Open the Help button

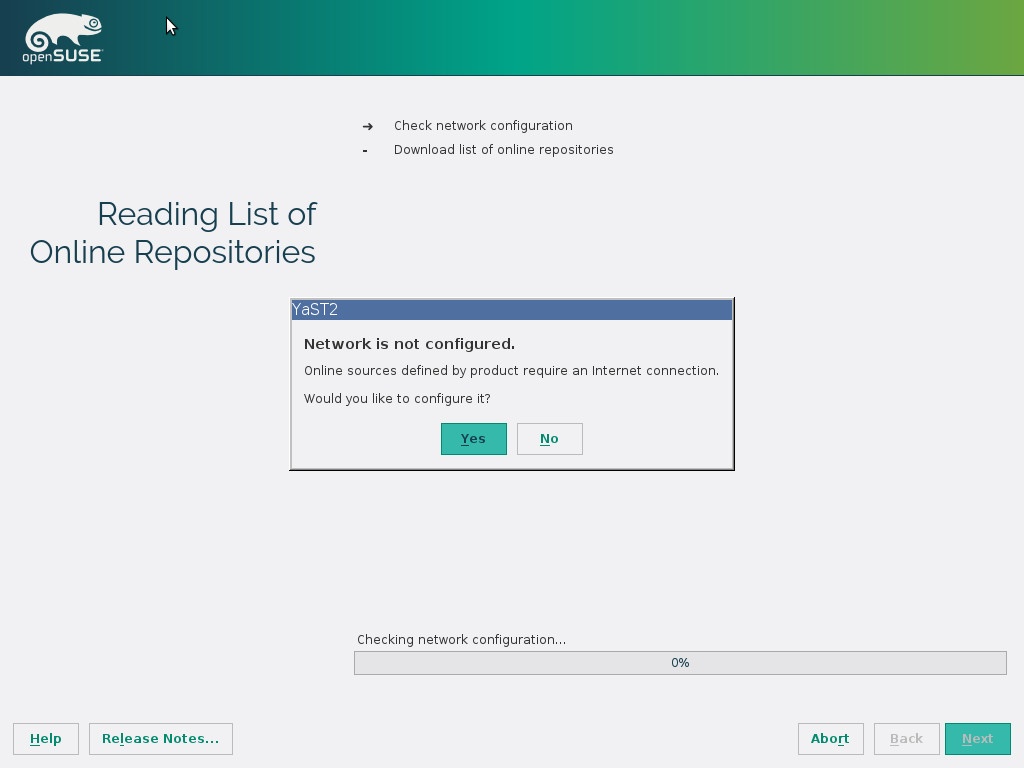click(x=46, y=739)
